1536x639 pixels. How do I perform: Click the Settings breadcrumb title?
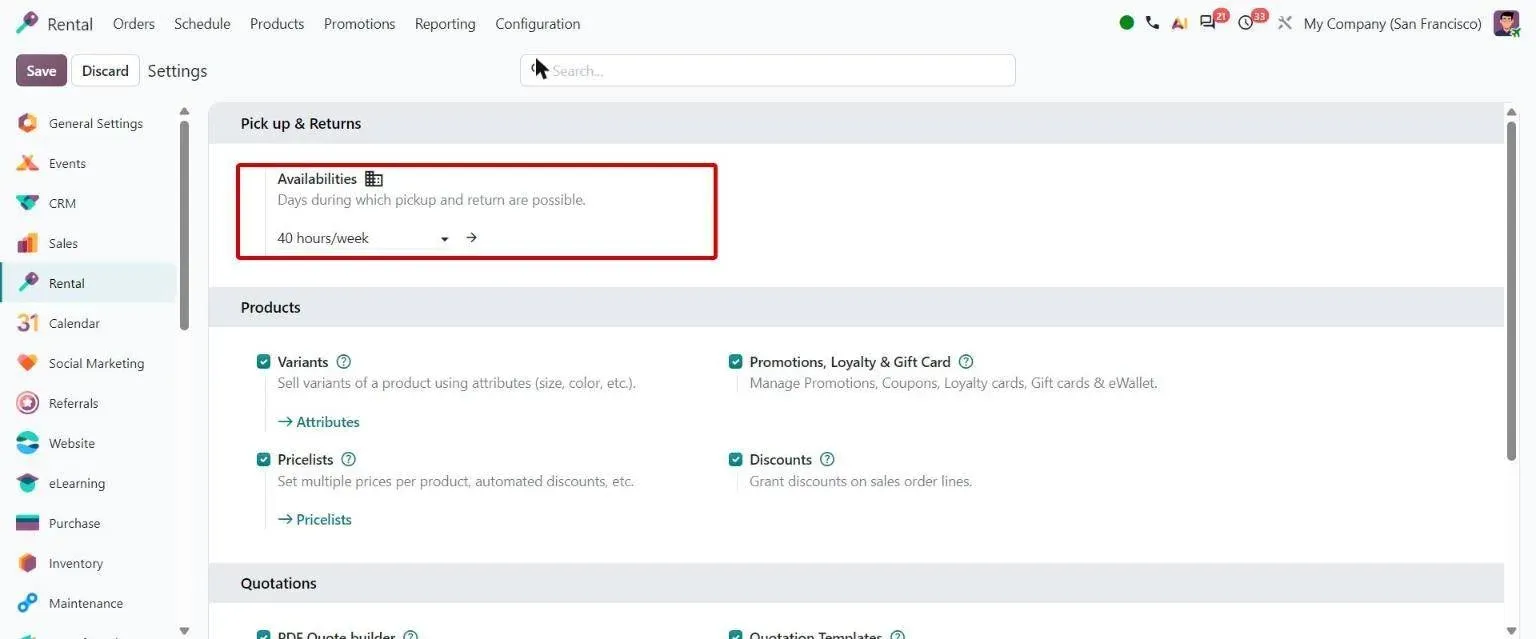tap(177, 71)
